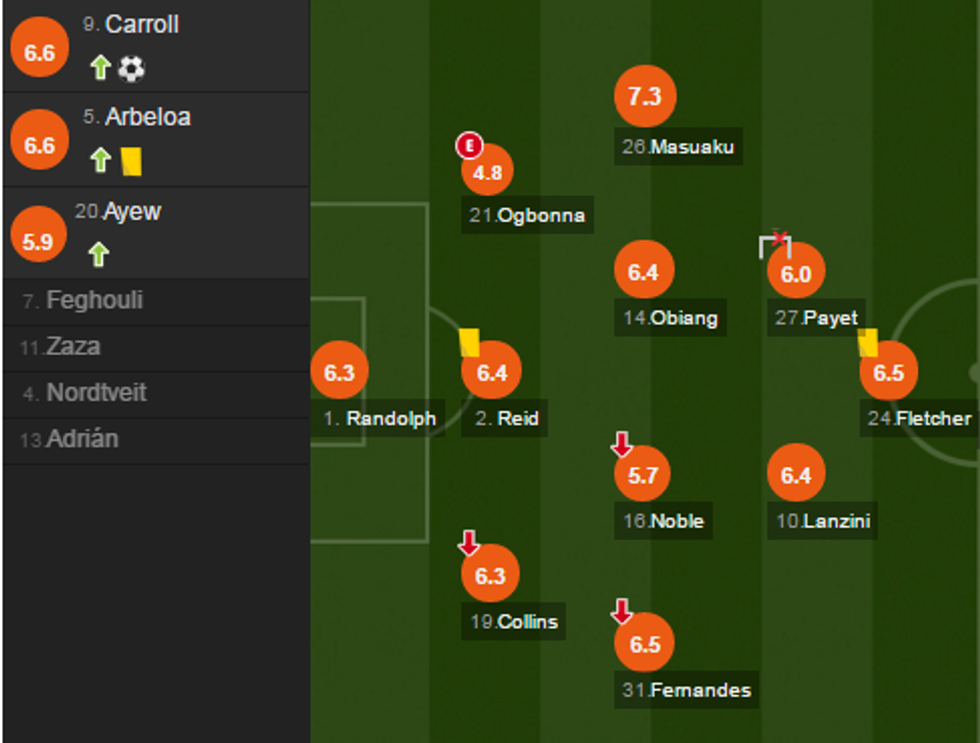Click the Obiang player name label
The height and width of the screenshot is (743, 980).
point(683,319)
